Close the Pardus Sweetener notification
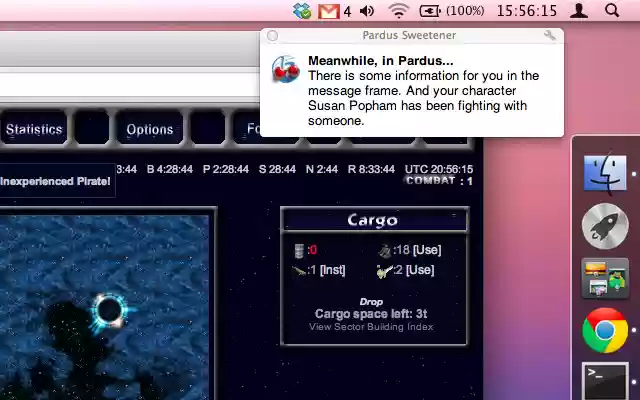 tap(272, 36)
